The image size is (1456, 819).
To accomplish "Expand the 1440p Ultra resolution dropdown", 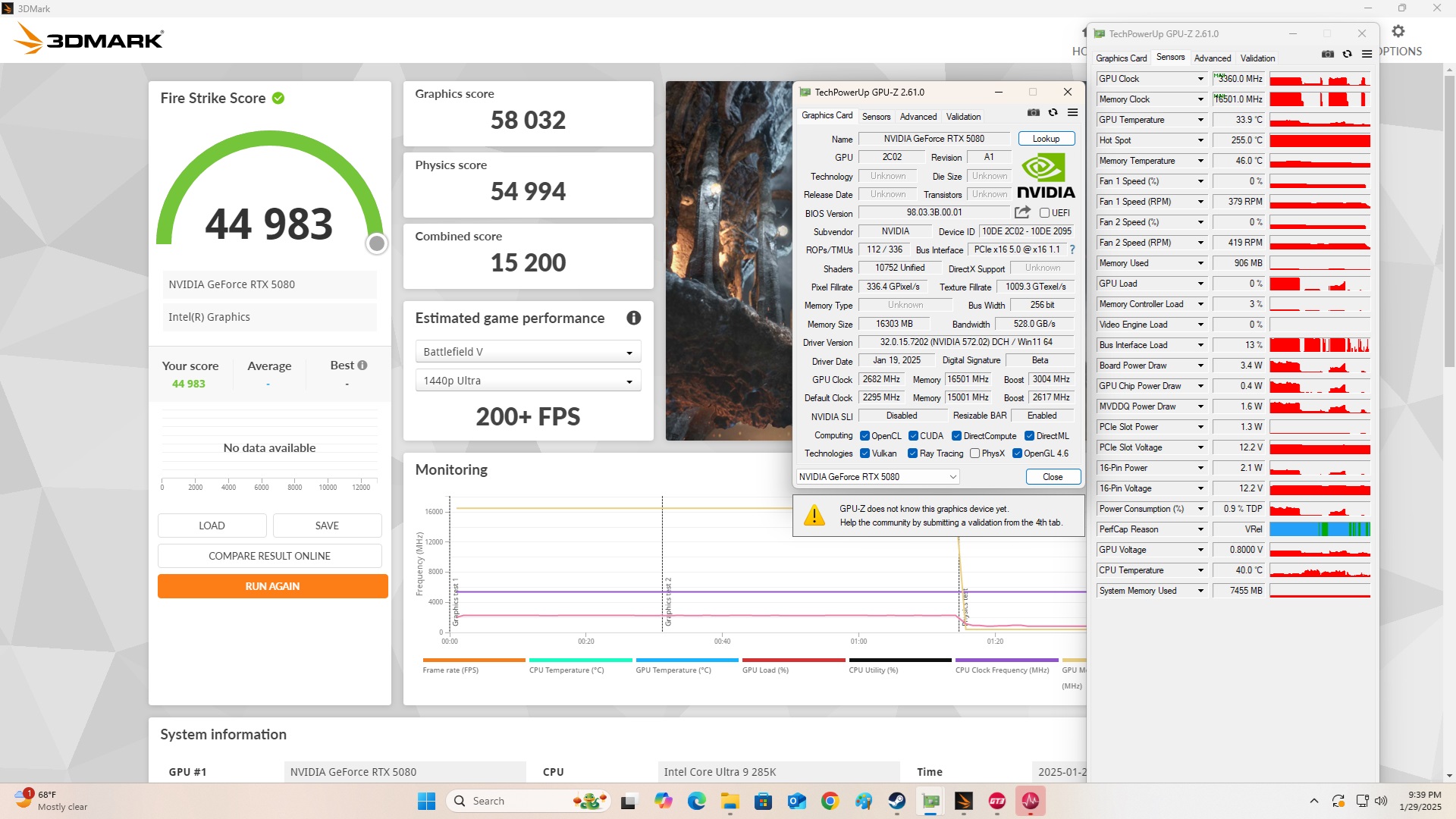I will pos(528,381).
